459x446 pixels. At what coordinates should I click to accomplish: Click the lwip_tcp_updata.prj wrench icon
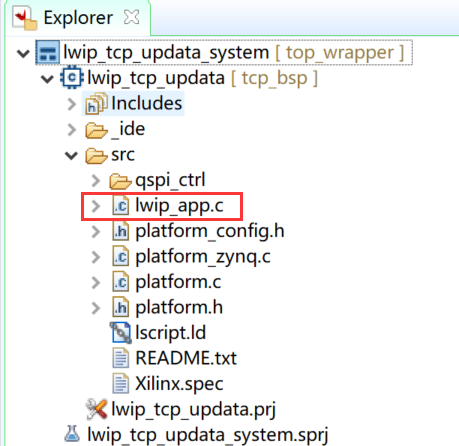pos(96,409)
